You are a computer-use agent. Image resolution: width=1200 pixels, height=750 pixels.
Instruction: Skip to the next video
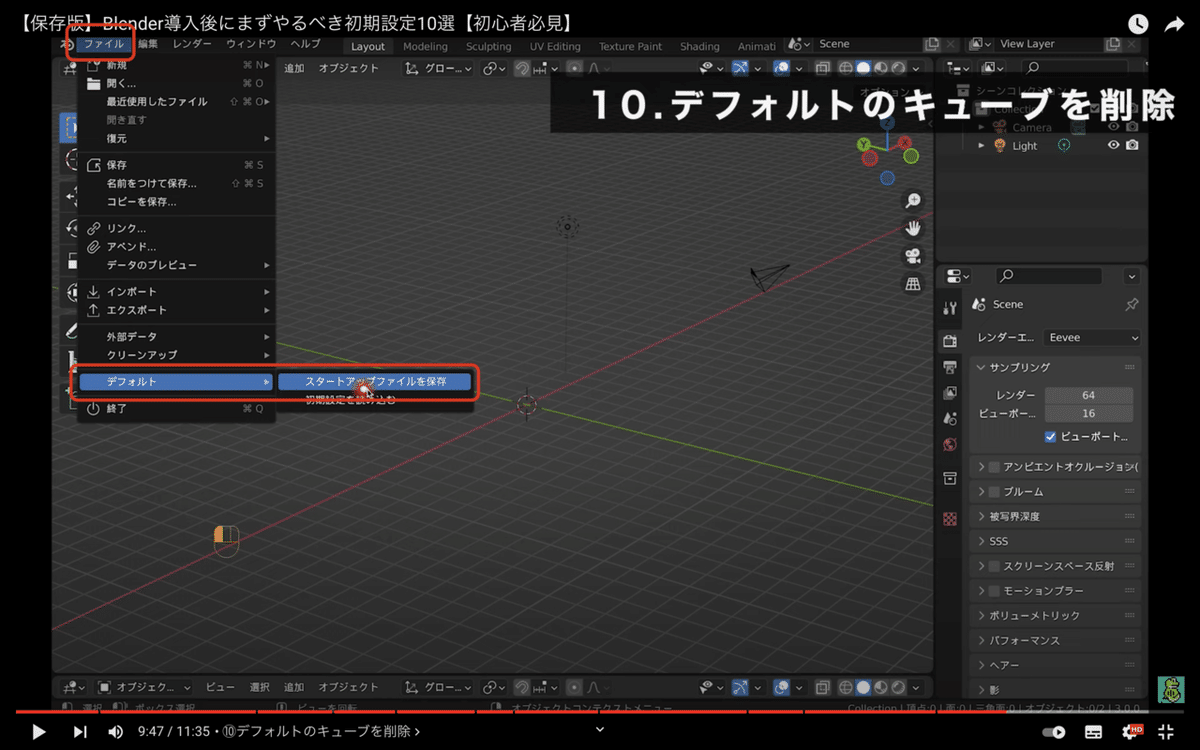(x=80, y=731)
